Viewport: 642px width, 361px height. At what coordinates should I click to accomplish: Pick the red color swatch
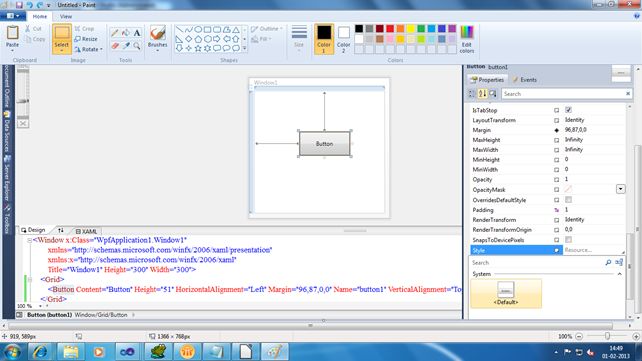click(x=390, y=29)
